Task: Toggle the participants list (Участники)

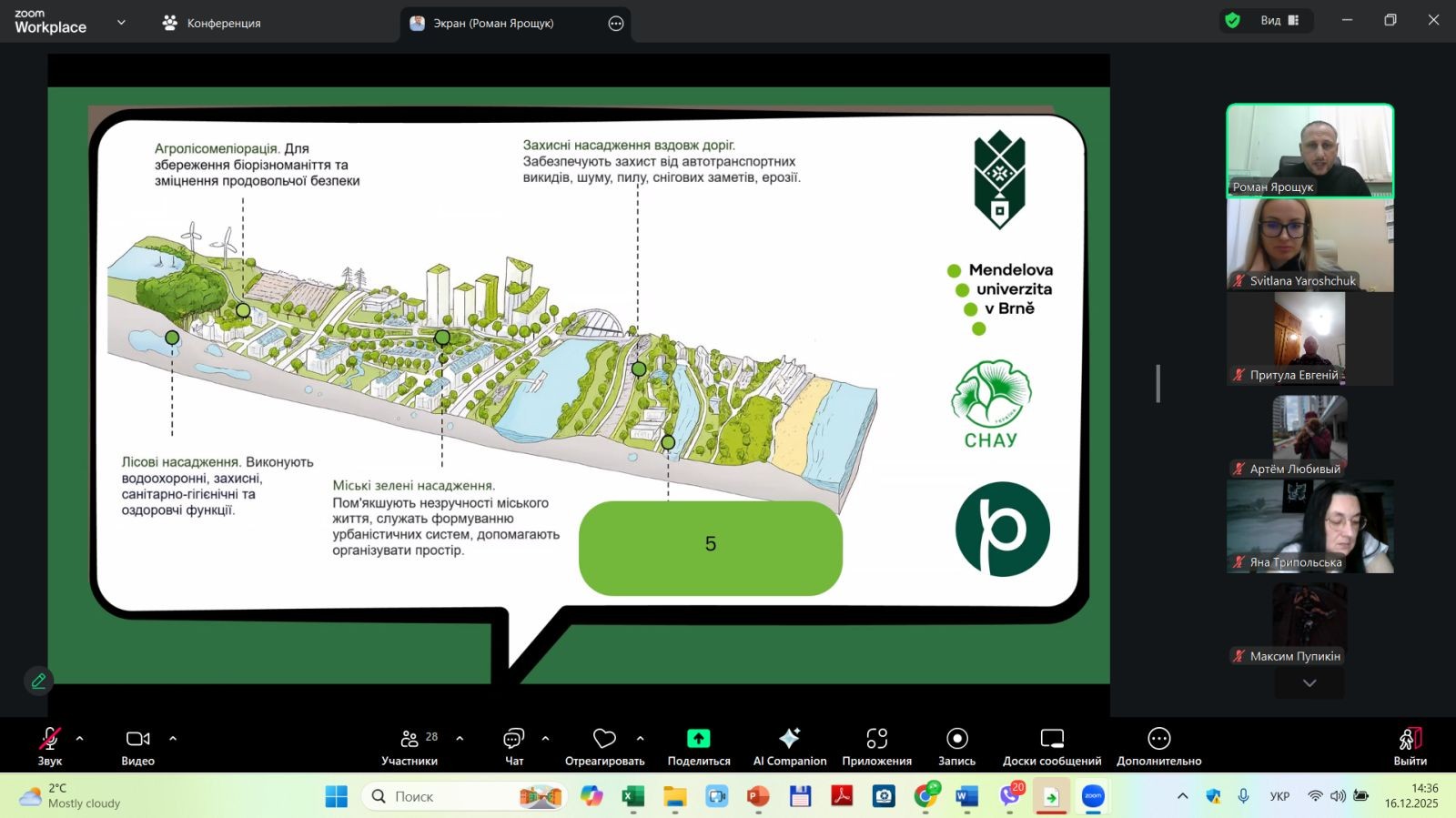Action: [409, 739]
